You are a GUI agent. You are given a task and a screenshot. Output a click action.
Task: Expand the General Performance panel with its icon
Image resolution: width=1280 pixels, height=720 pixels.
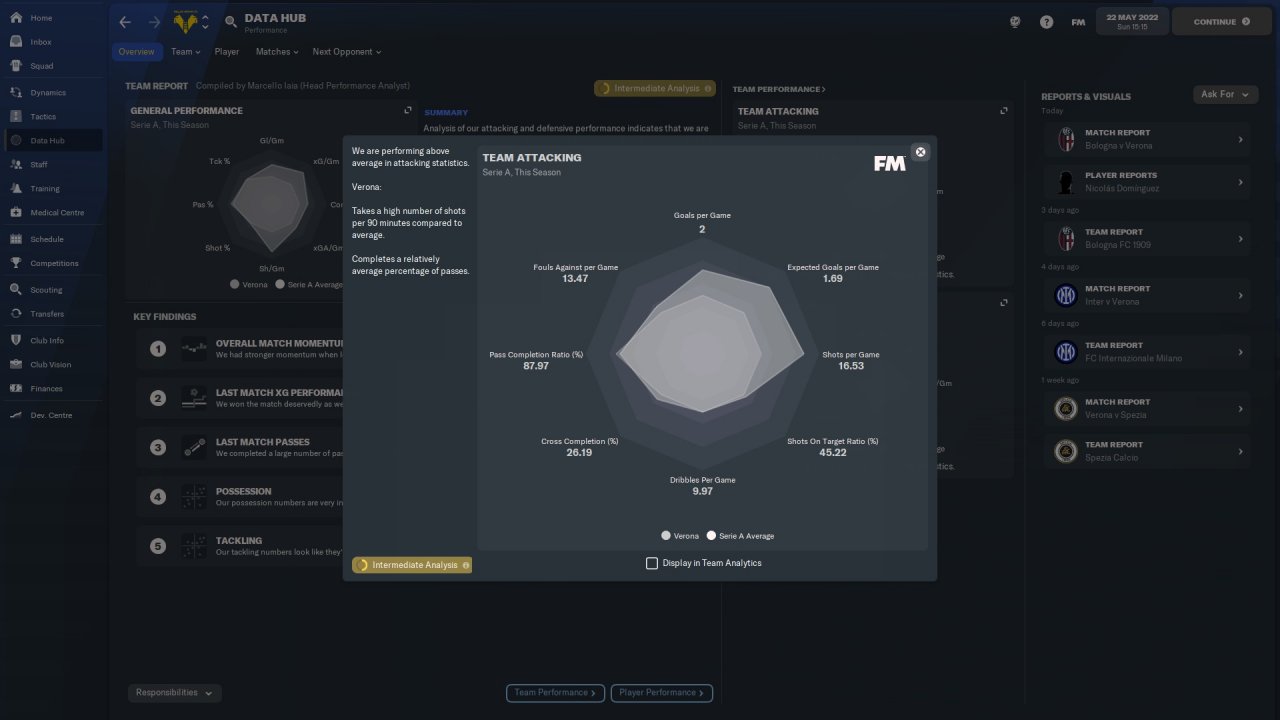click(407, 111)
